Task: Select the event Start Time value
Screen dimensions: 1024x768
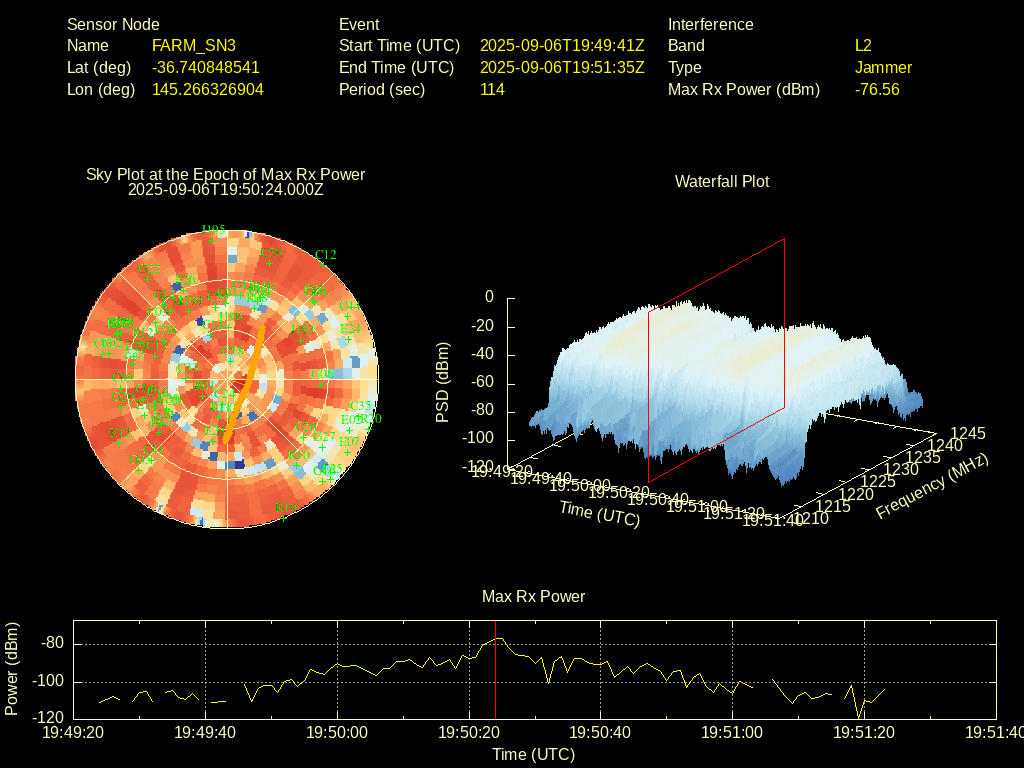Action: (x=562, y=45)
